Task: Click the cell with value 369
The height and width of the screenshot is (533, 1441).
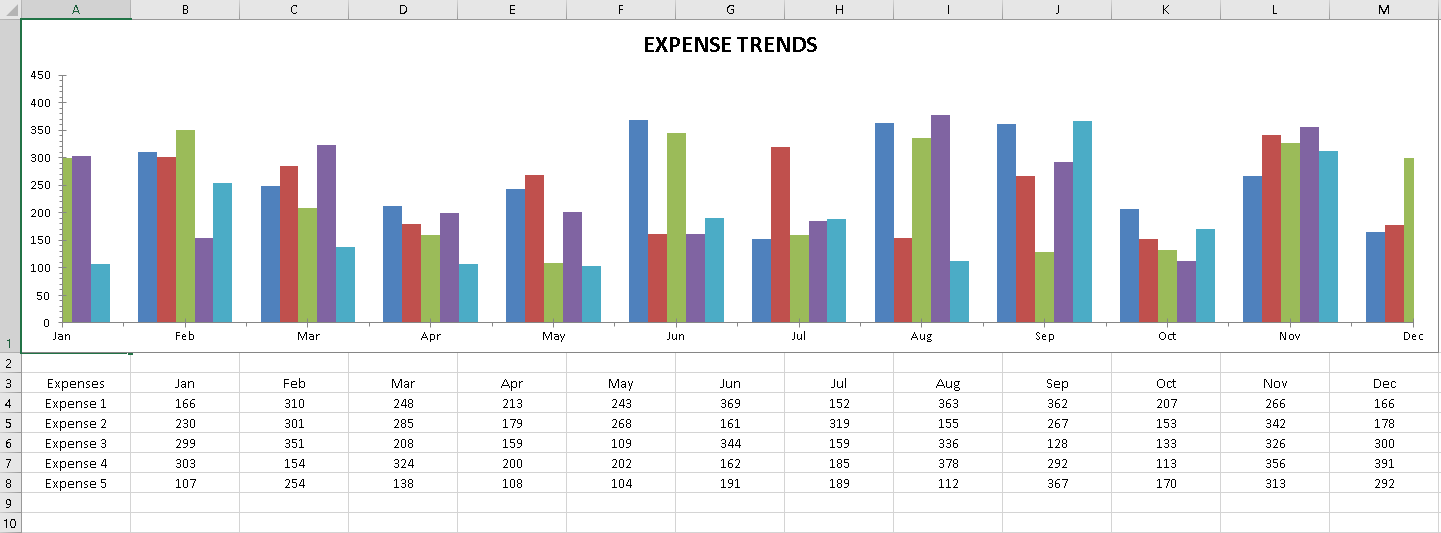Action: pyautogui.click(x=729, y=403)
